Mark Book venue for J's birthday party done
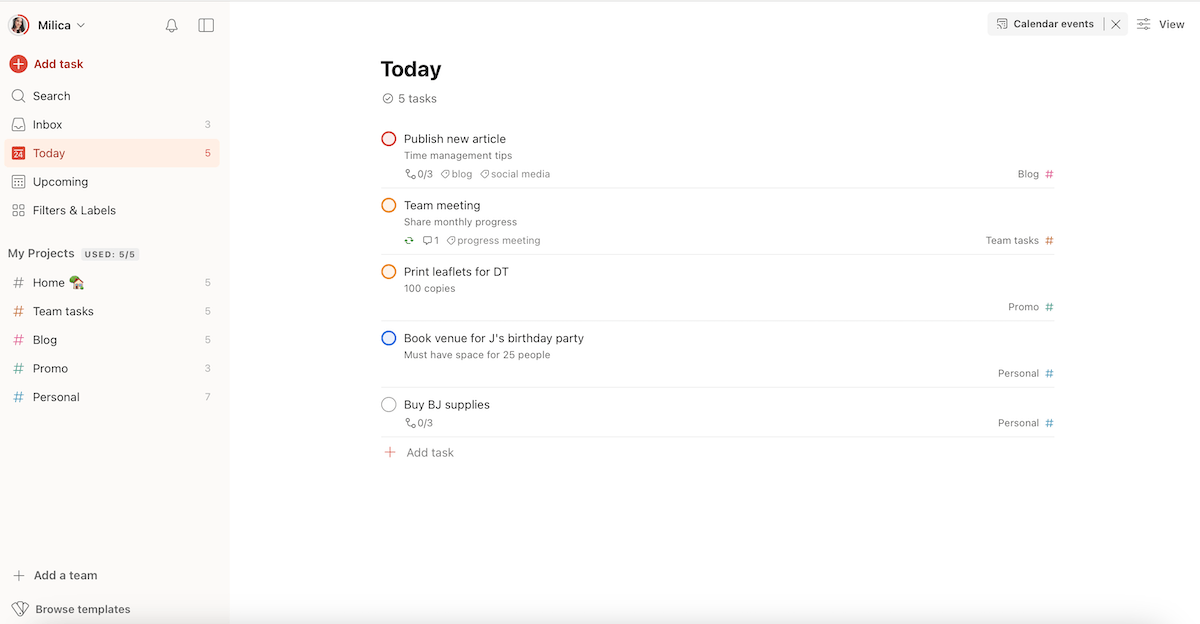 388,338
